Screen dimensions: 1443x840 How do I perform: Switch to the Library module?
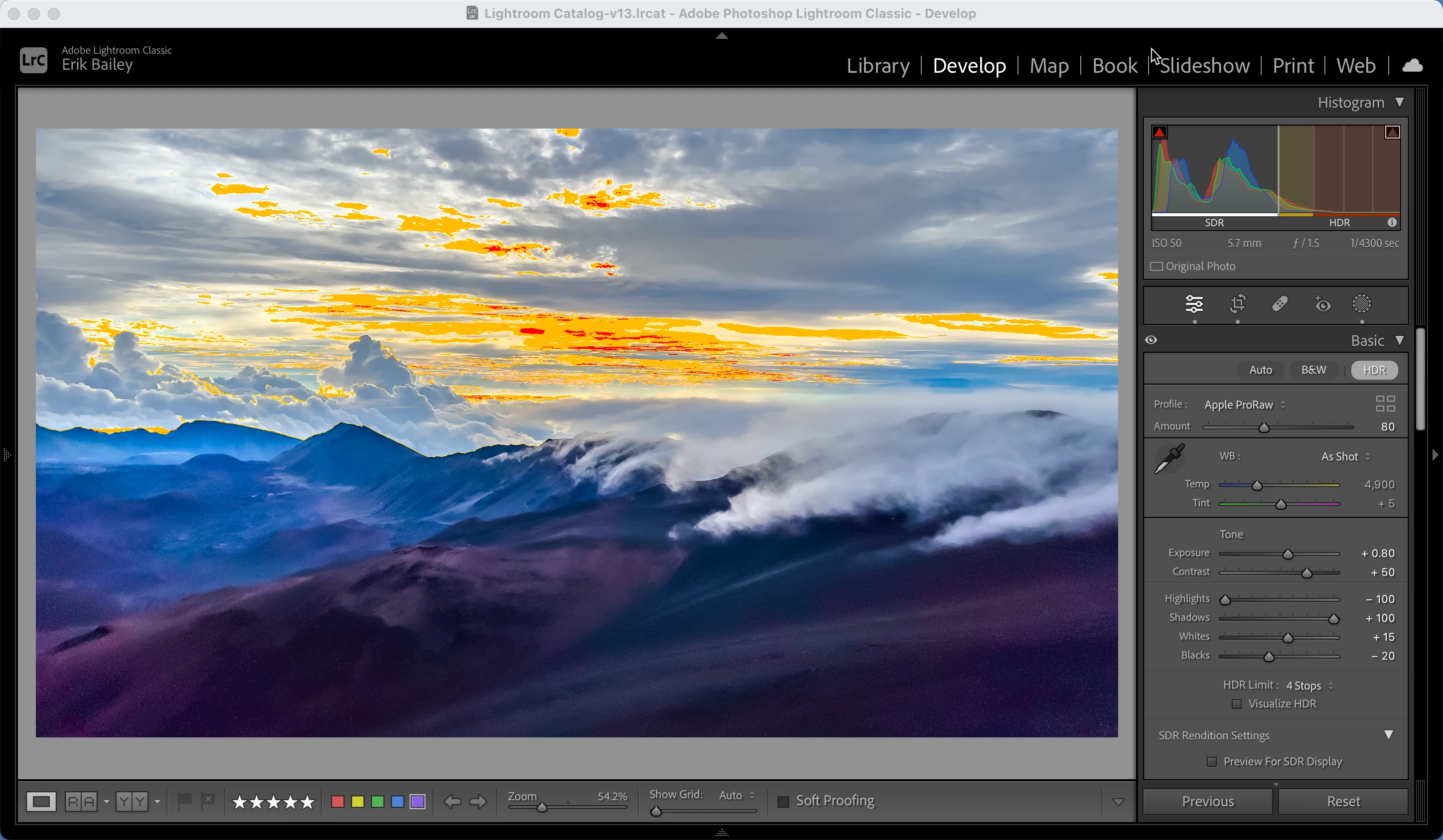tap(878, 66)
